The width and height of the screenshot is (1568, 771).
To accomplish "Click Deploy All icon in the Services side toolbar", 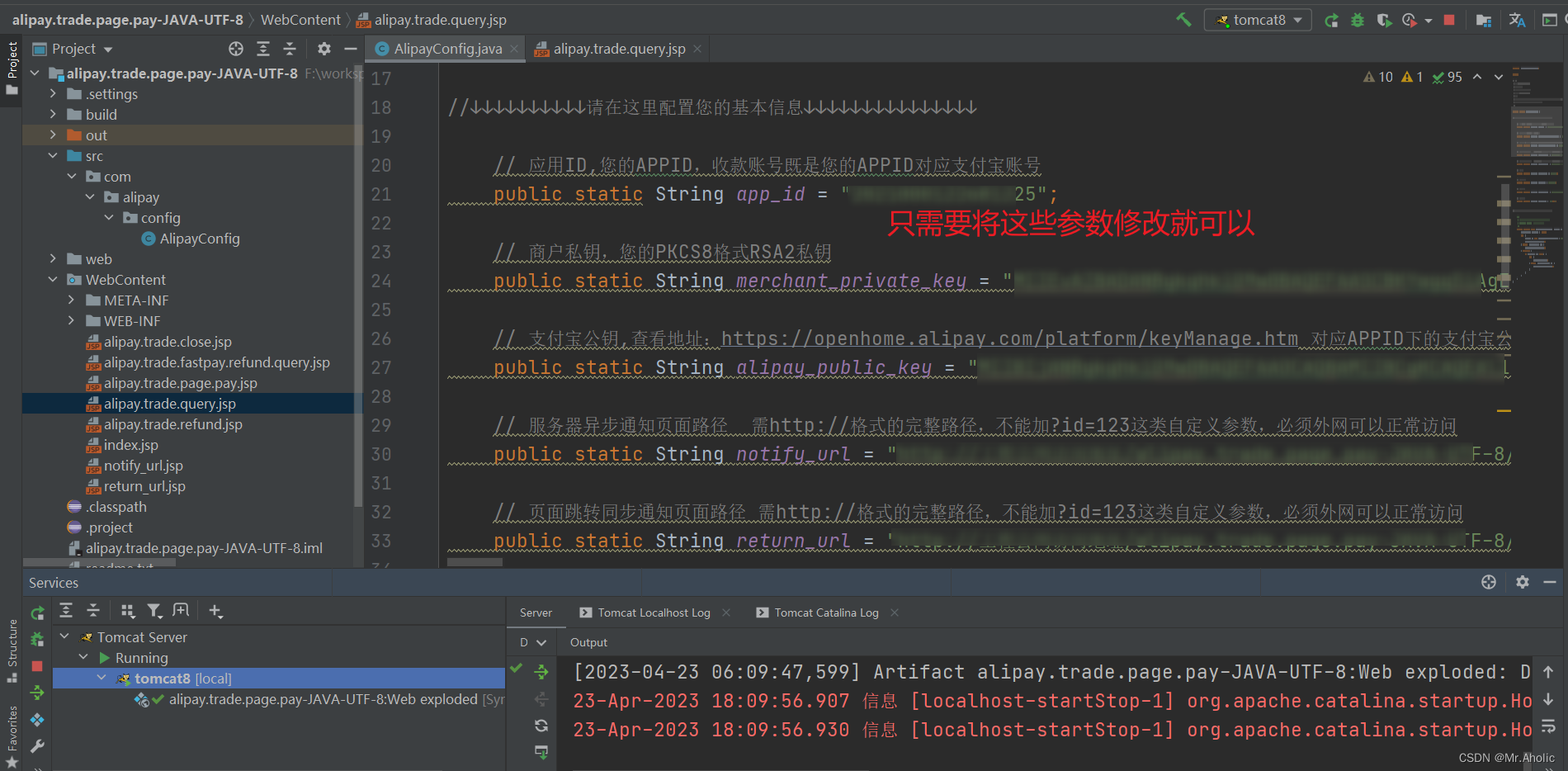I will (37, 693).
